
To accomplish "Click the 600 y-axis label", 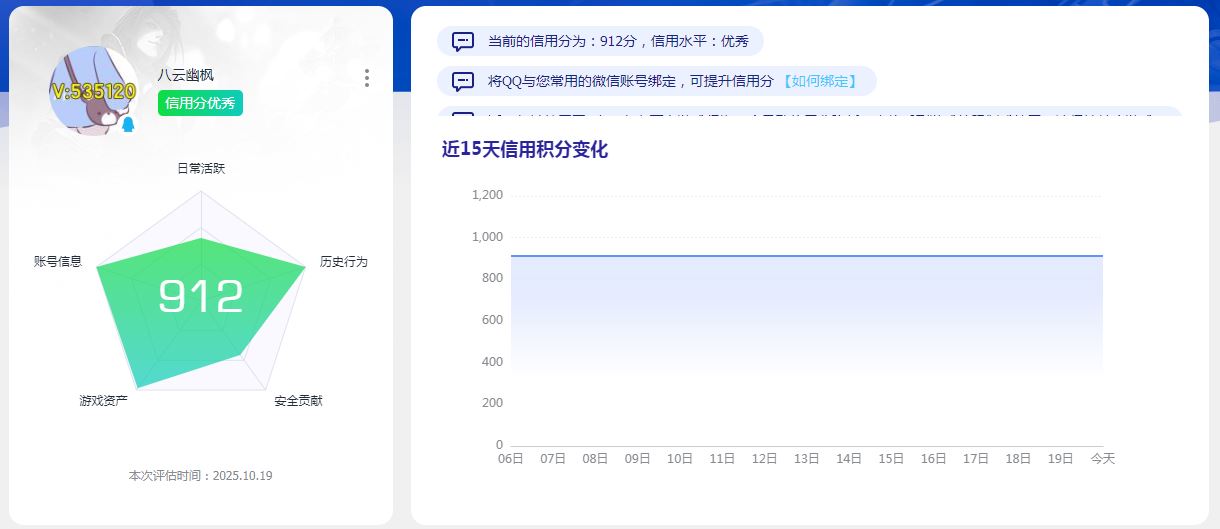I will click(x=492, y=320).
